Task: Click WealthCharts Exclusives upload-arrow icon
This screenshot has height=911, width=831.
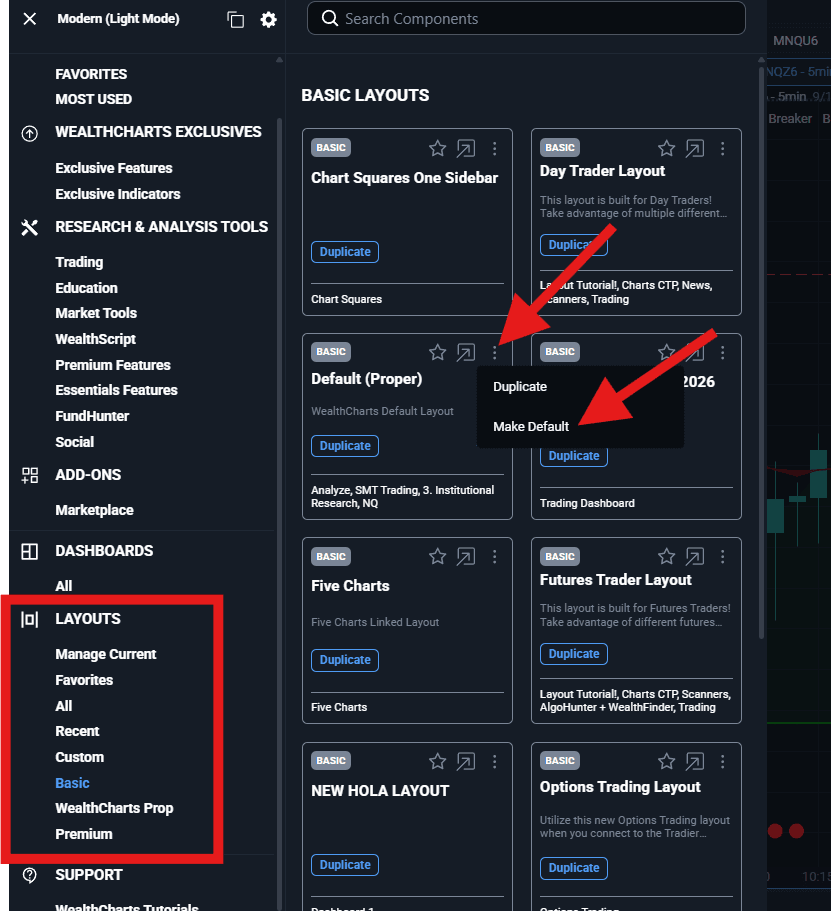Action: click(x=30, y=134)
